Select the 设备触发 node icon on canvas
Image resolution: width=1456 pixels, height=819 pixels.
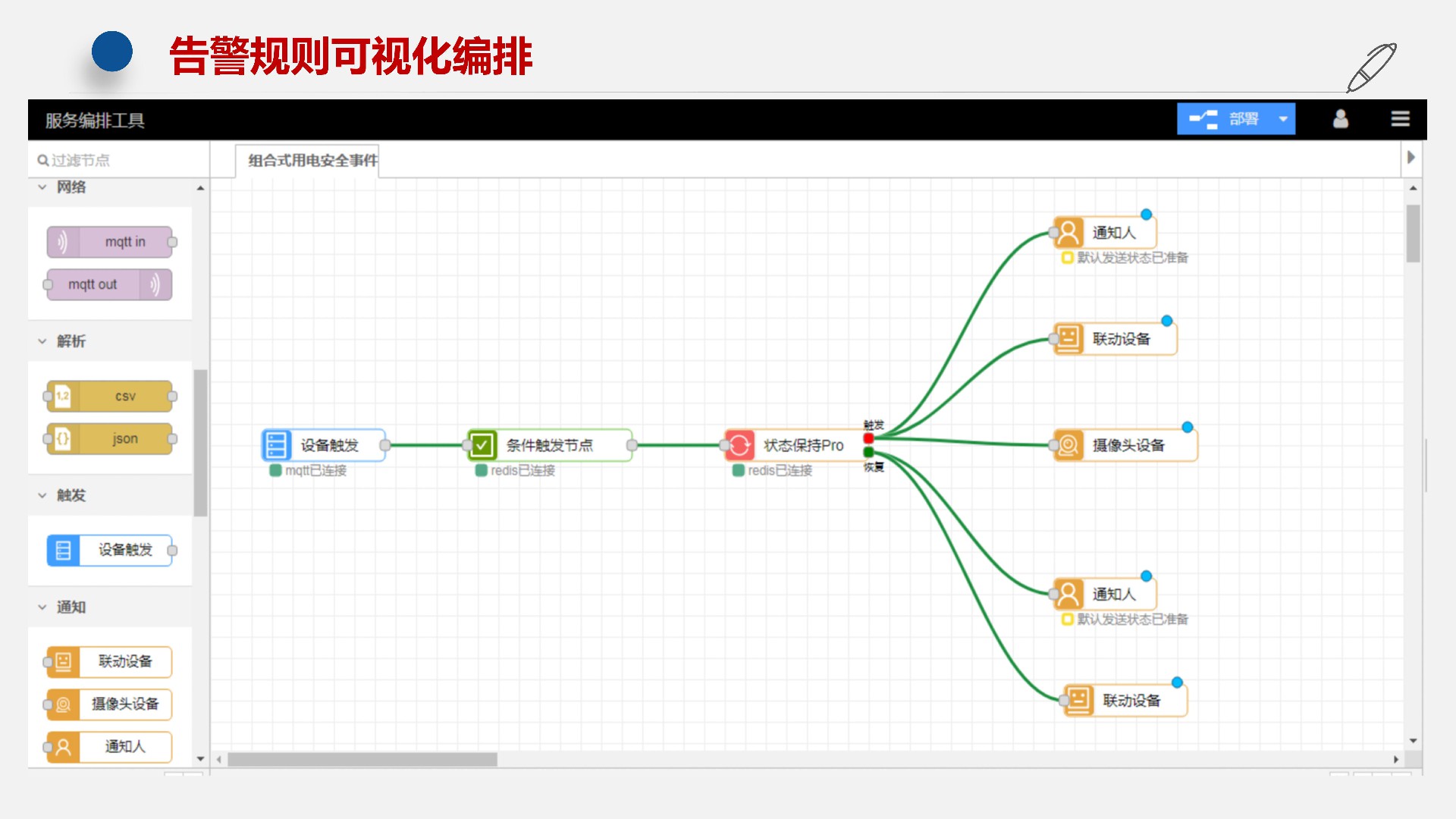tap(276, 445)
